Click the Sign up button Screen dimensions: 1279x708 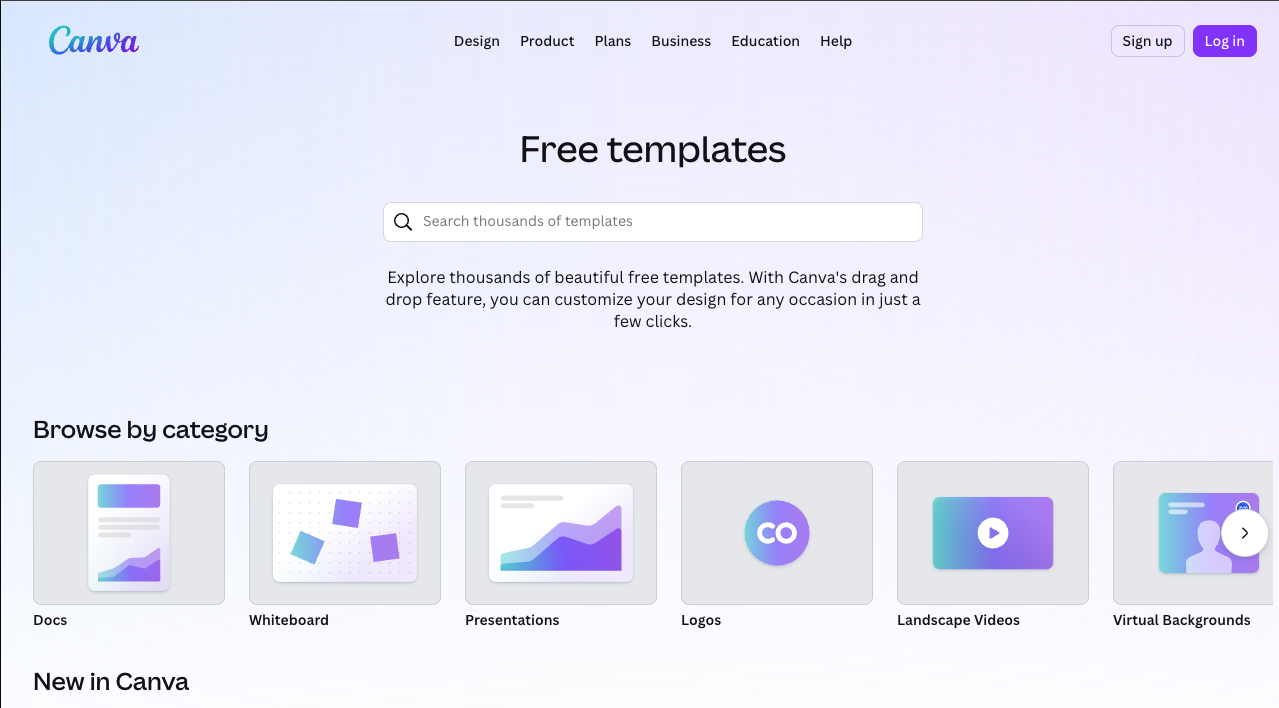point(1147,41)
